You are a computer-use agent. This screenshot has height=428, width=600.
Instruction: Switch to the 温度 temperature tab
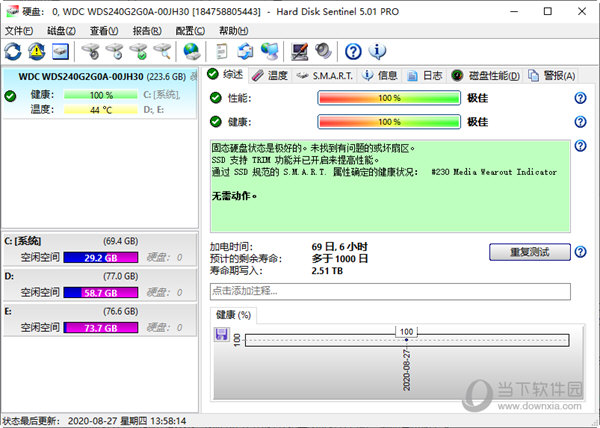tap(270, 76)
